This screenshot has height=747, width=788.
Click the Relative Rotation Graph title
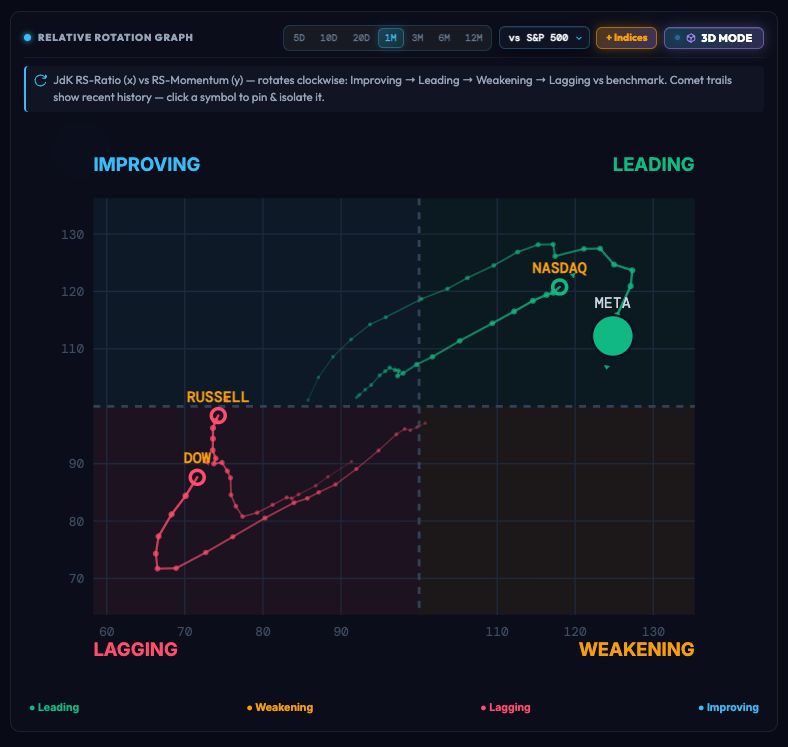click(115, 38)
